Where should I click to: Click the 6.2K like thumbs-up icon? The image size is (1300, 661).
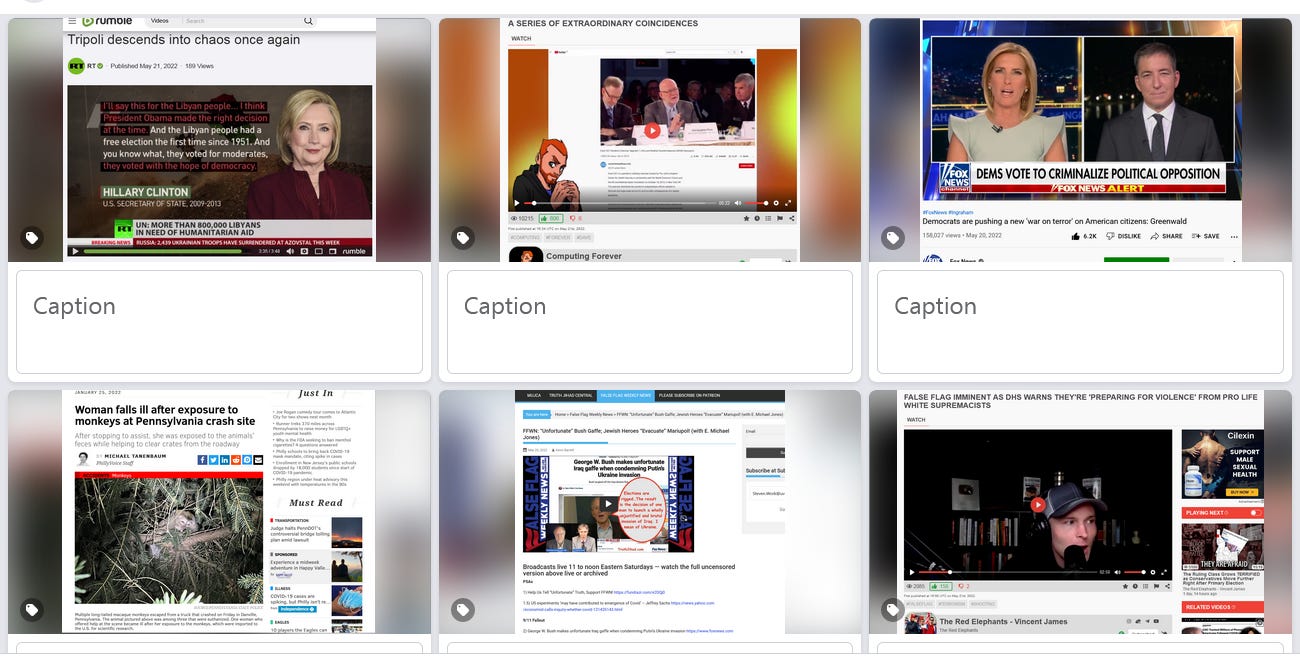point(1075,236)
